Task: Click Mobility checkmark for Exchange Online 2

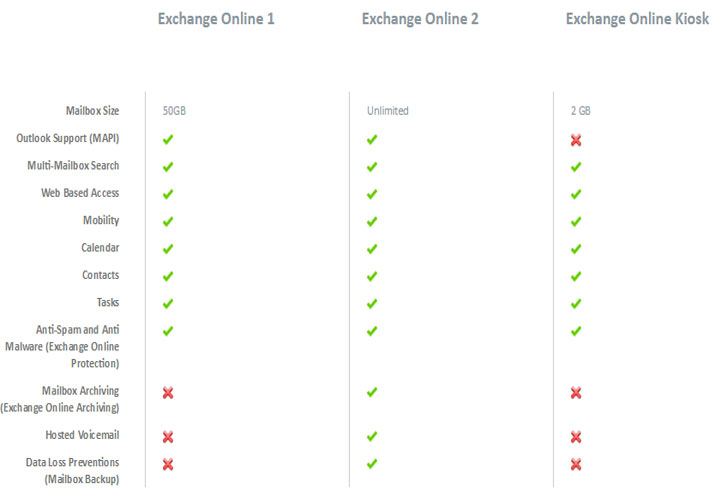Action: point(372,222)
